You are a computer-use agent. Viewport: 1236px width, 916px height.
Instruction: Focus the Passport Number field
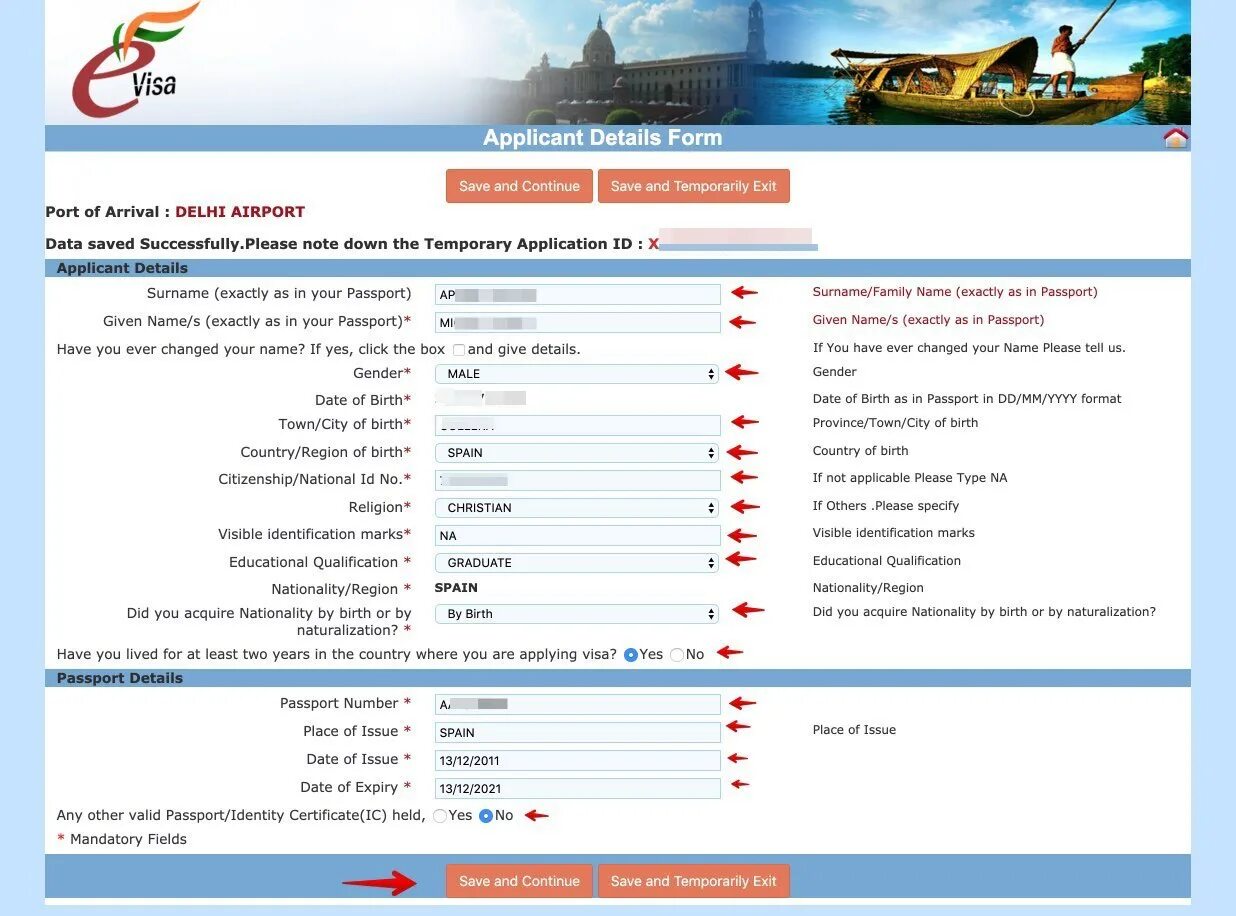click(577, 704)
